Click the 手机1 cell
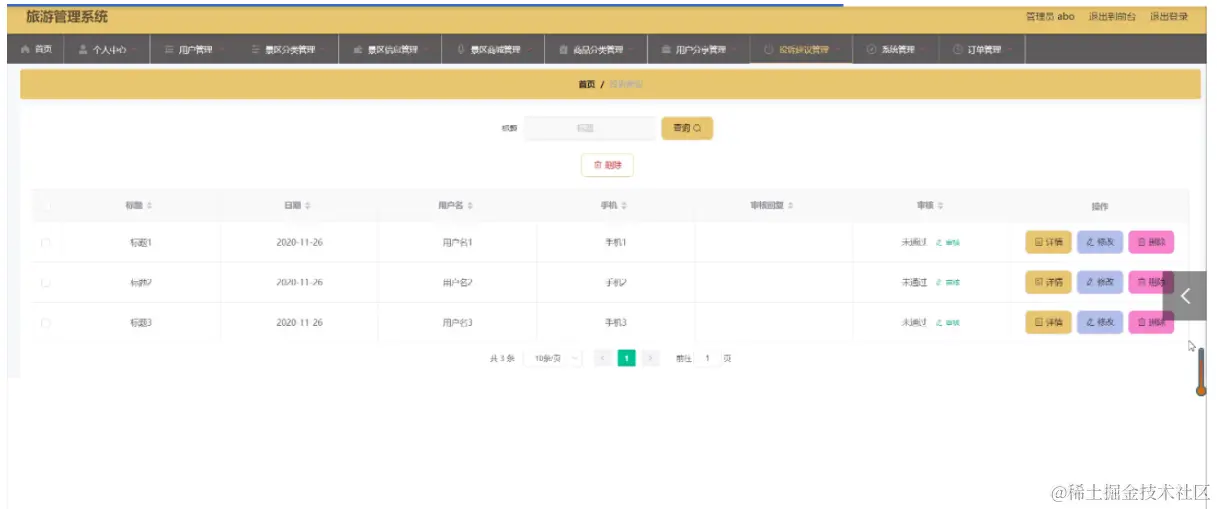This screenshot has height=509, width=1217. [x=615, y=243]
